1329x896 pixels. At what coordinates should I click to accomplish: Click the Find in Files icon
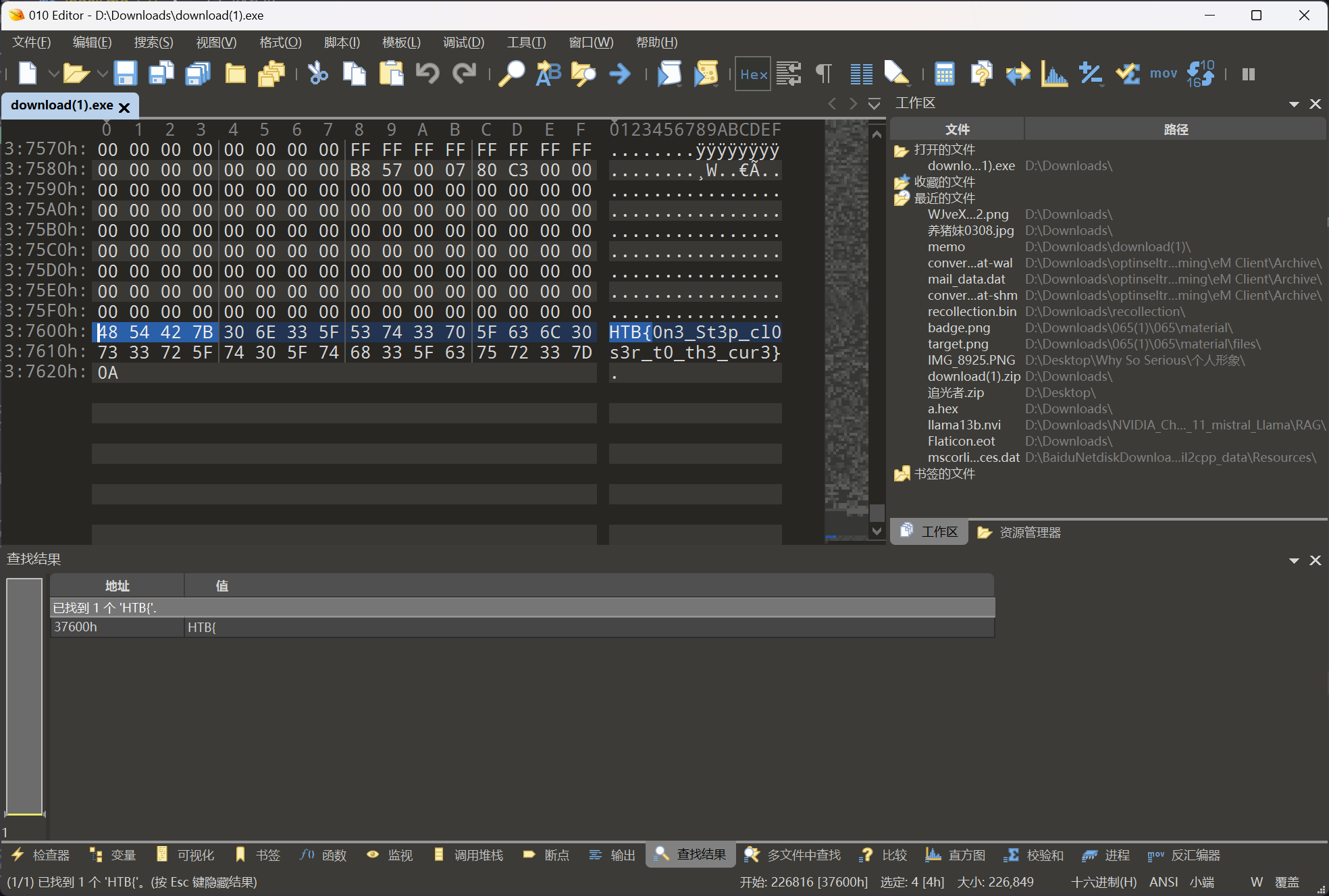583,74
